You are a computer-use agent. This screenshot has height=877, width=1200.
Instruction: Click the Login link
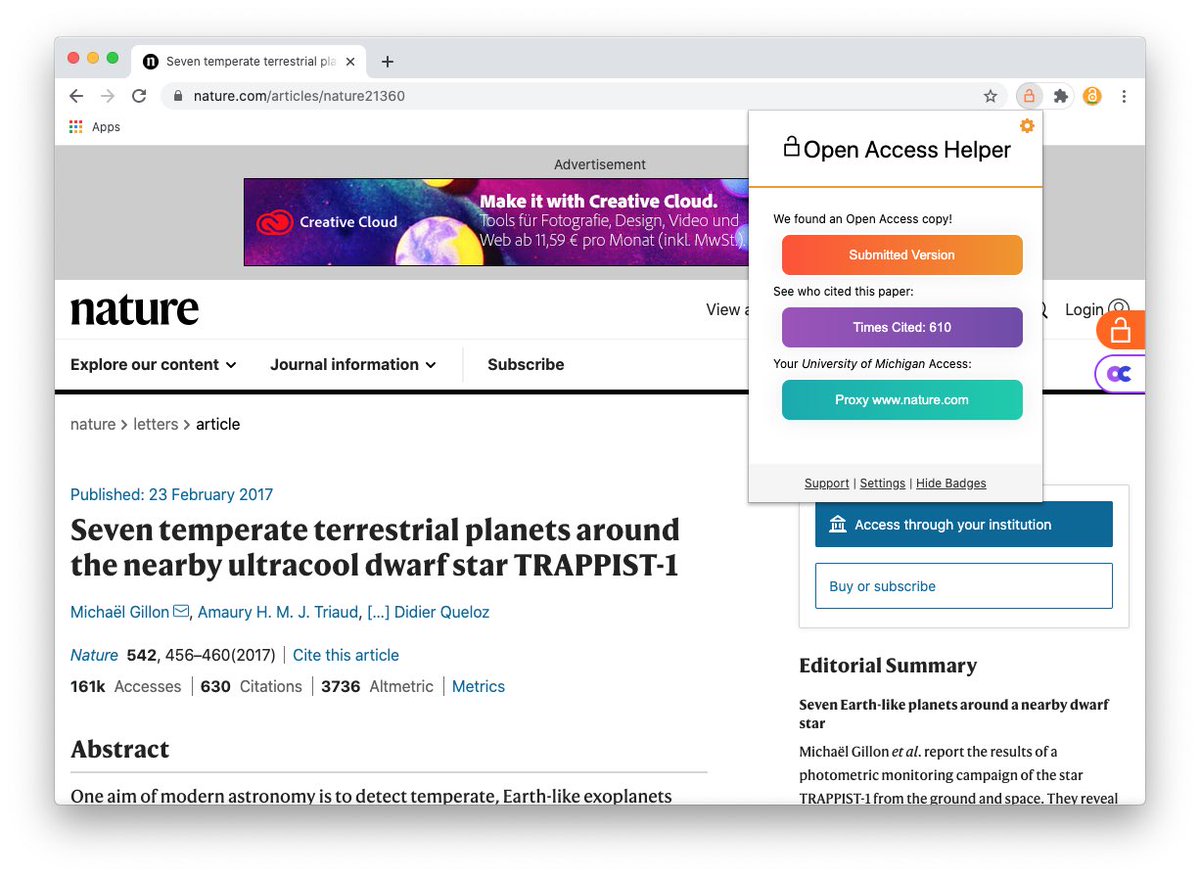1084,310
